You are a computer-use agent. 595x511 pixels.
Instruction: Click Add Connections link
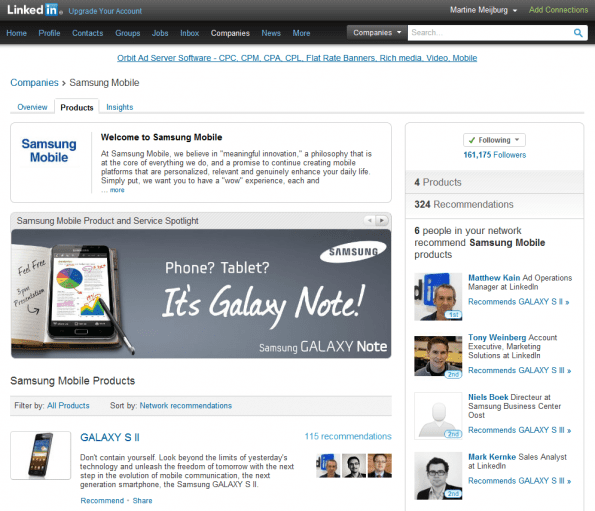pyautogui.click(x=559, y=10)
